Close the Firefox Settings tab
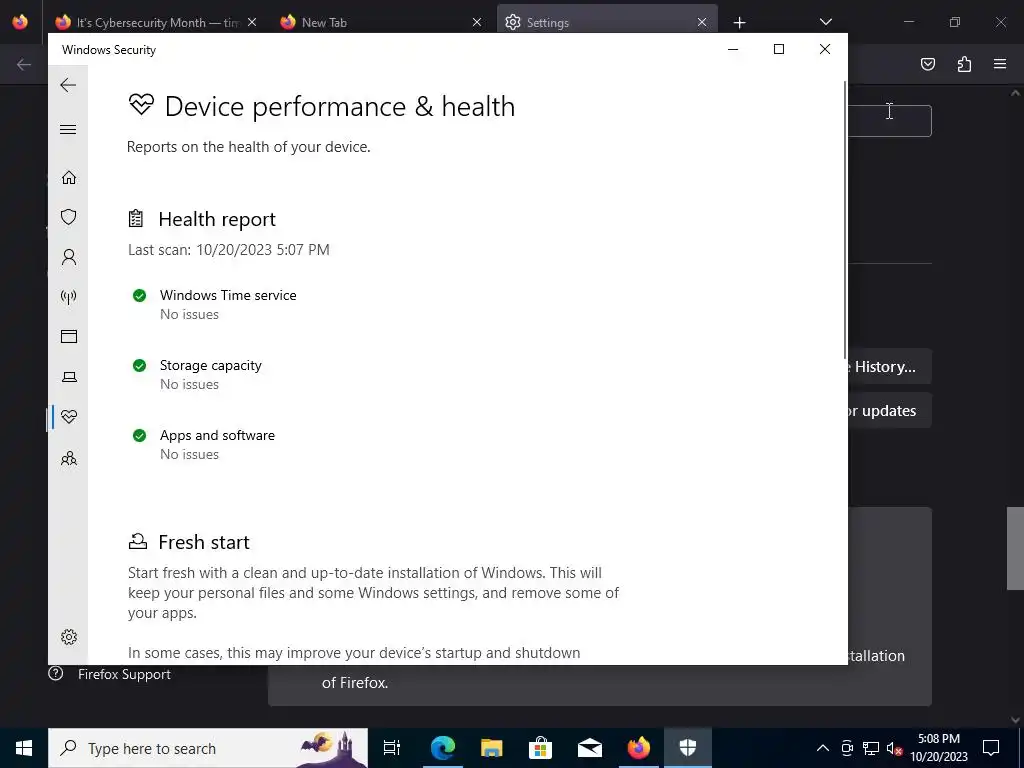Screen dimensions: 1024x768 tap(701, 22)
